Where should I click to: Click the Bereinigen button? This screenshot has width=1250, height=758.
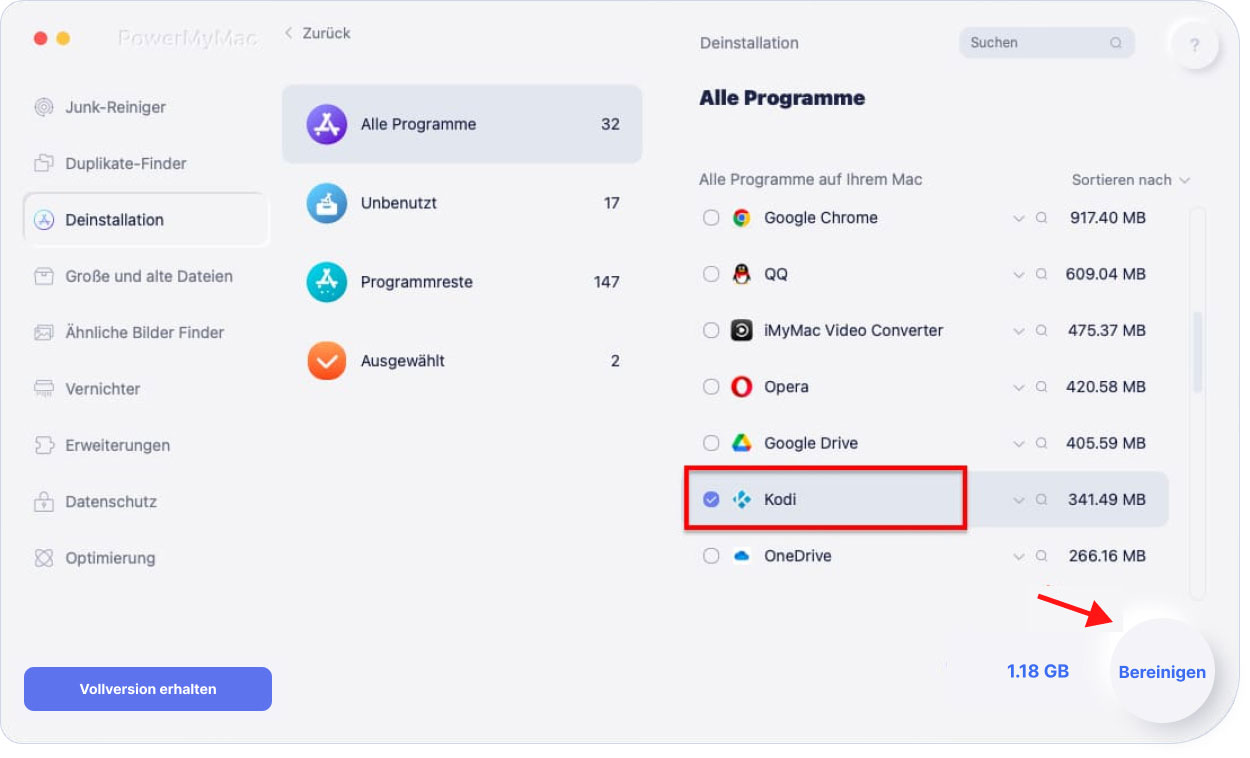pyautogui.click(x=1162, y=672)
